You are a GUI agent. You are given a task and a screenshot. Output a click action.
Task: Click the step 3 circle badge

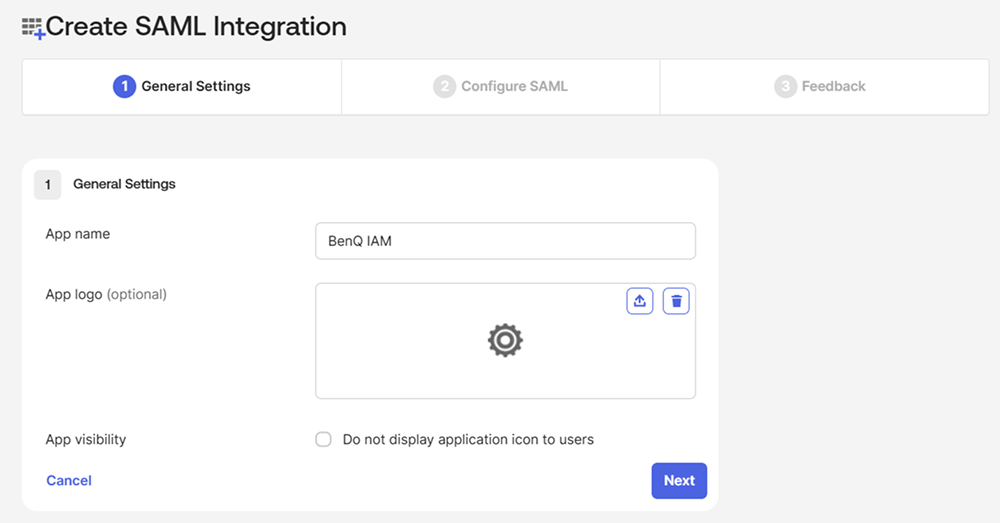pos(786,86)
